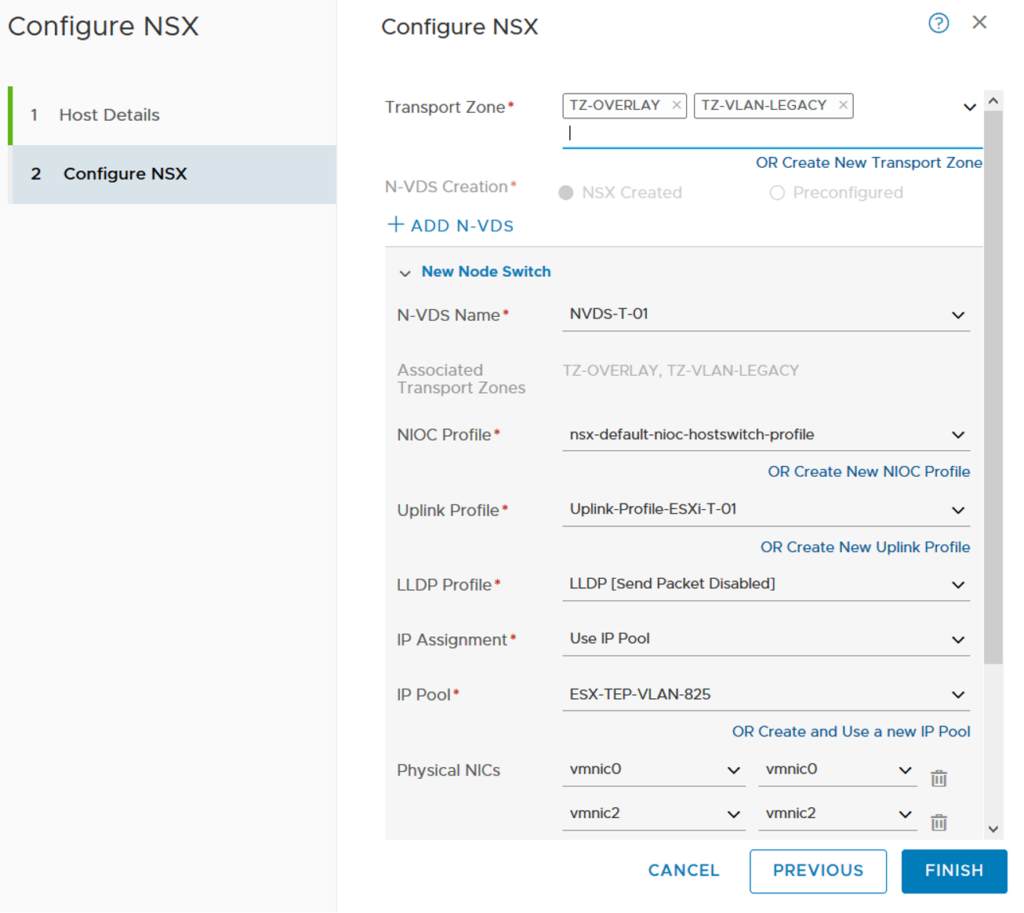Viewport: 1024px width, 913px height.
Task: Select the Preconfigured radio option
Action: (x=776, y=193)
